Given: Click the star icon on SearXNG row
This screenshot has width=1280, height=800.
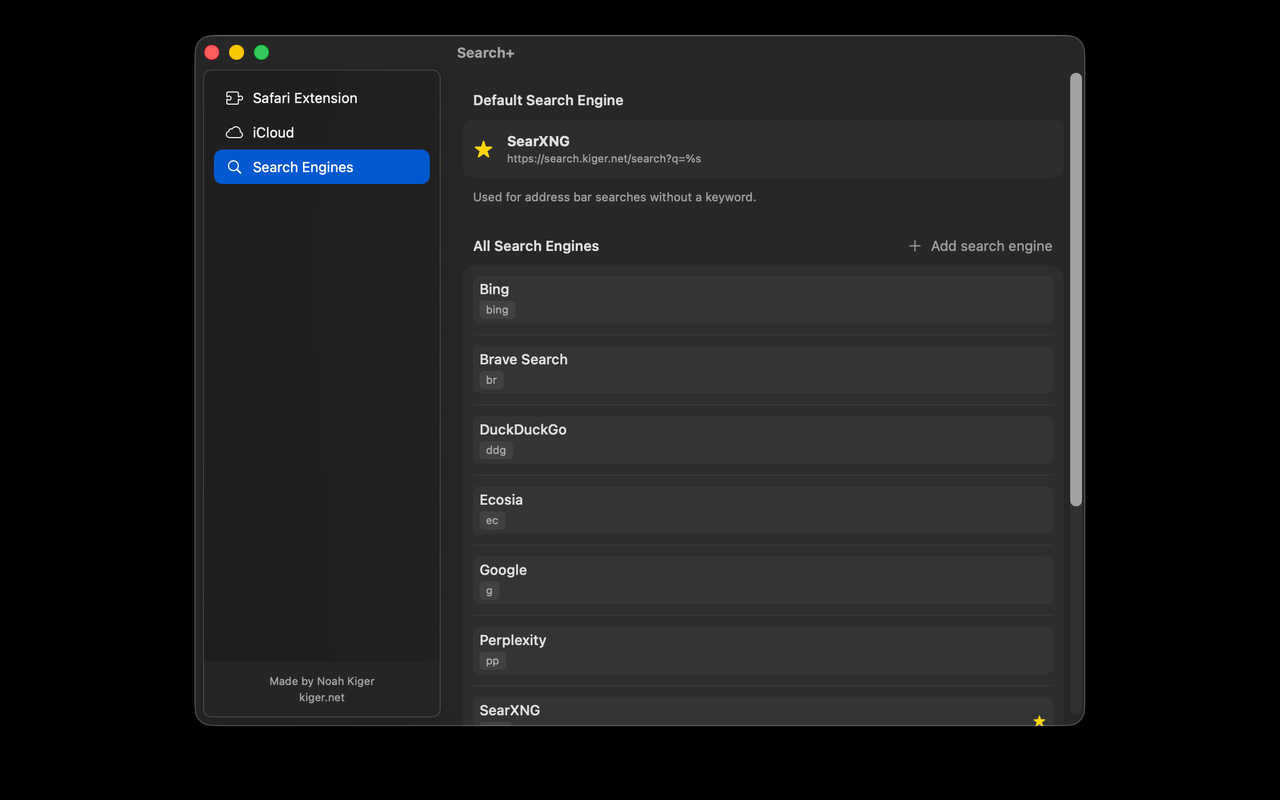Looking at the screenshot, I should (x=1039, y=720).
